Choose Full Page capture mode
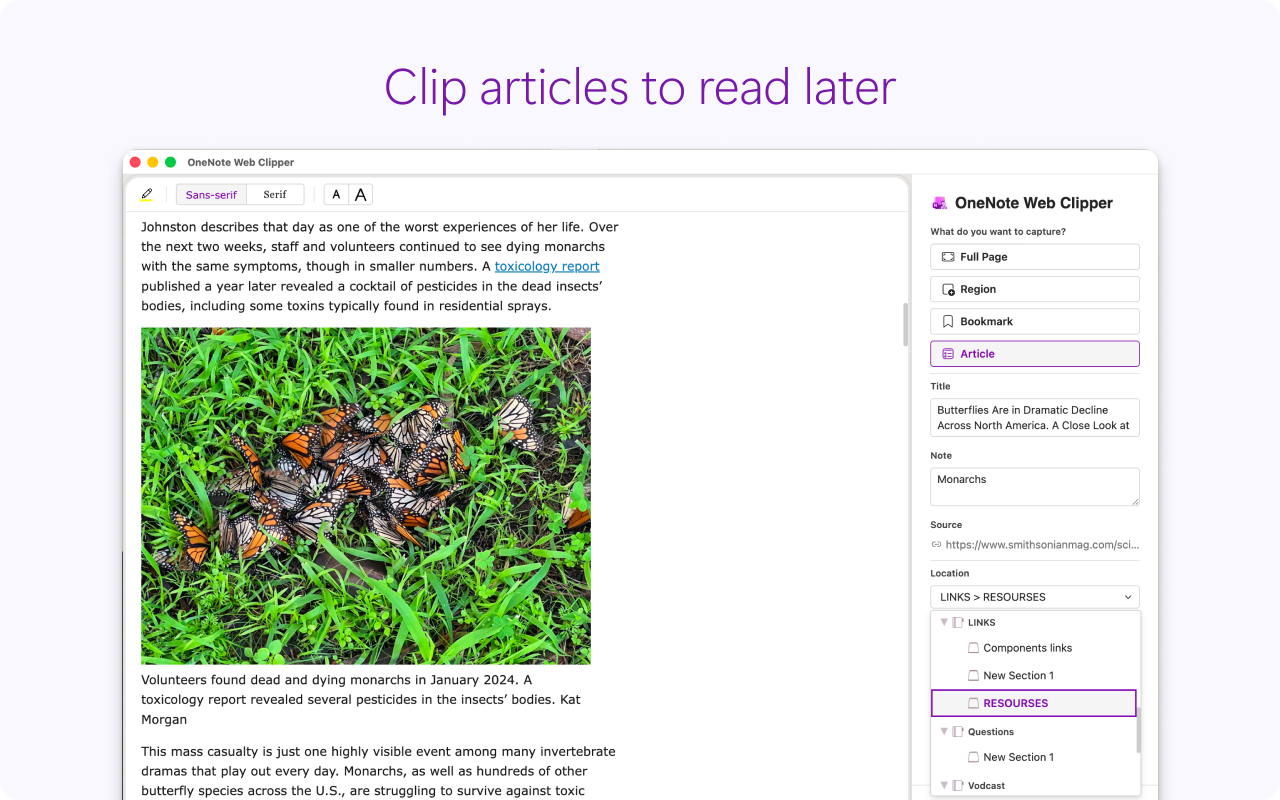The image size is (1280, 800). [1035, 257]
